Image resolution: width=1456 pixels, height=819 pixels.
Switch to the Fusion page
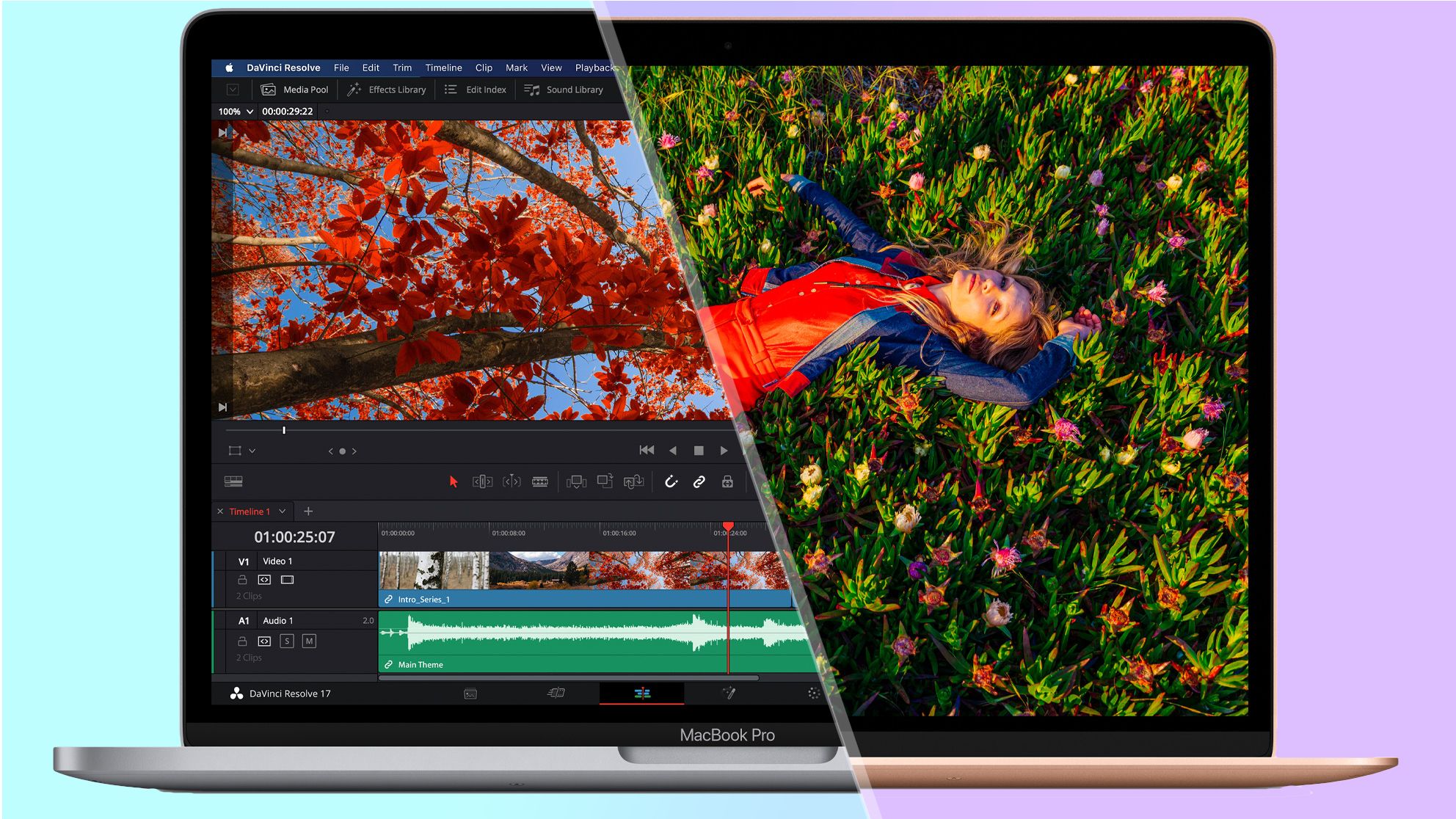[730, 693]
